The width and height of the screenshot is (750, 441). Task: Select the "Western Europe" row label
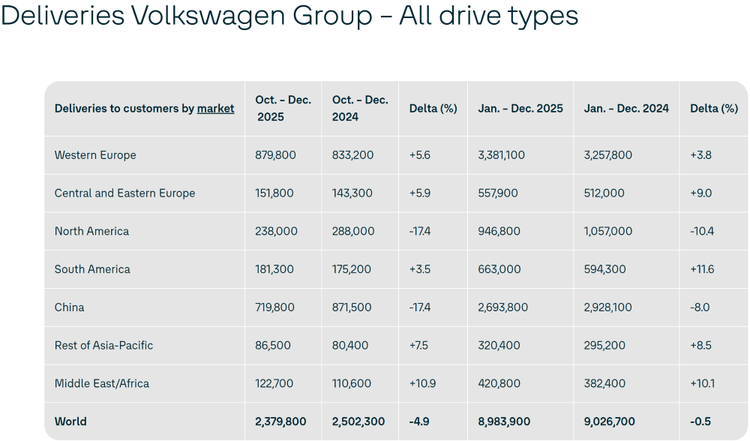95,155
